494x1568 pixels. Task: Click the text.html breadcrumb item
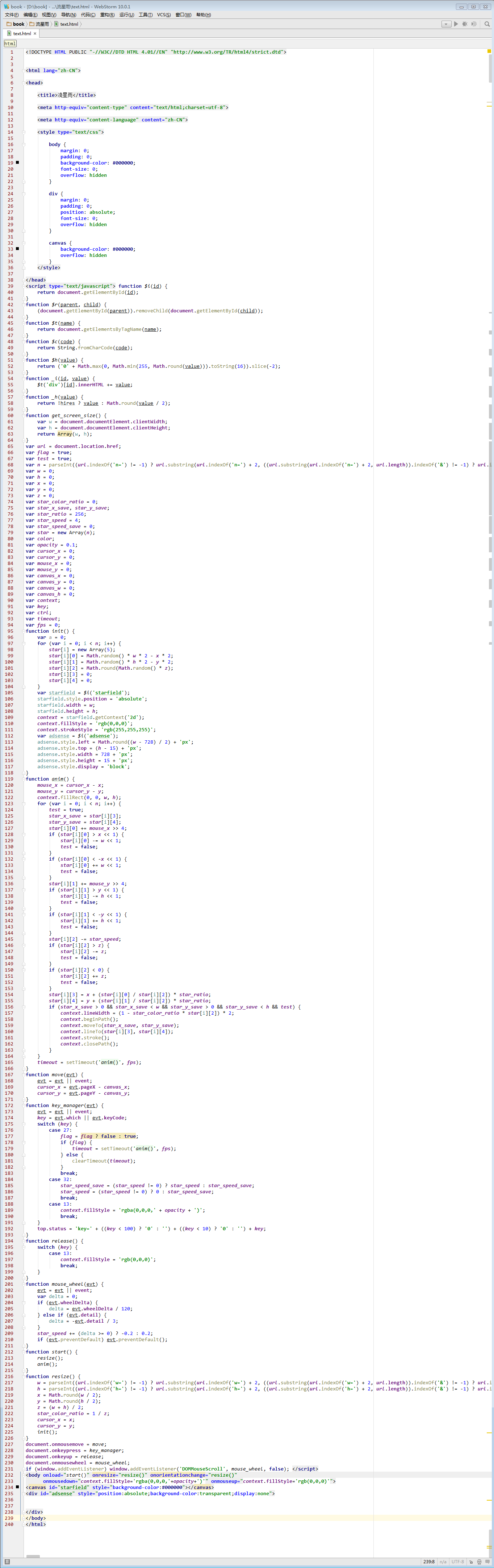66,24
